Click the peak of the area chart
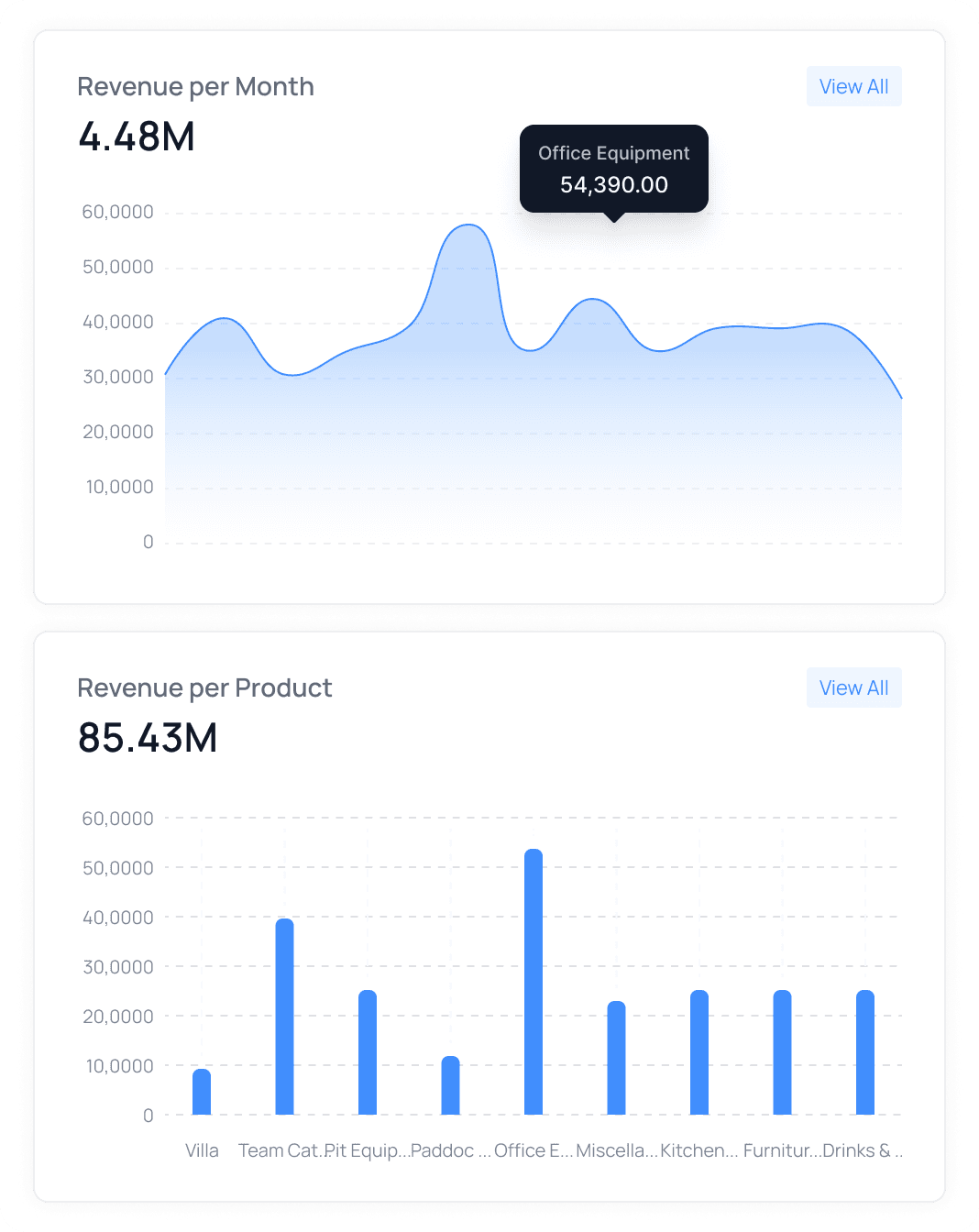979x1232 pixels. coord(468,225)
